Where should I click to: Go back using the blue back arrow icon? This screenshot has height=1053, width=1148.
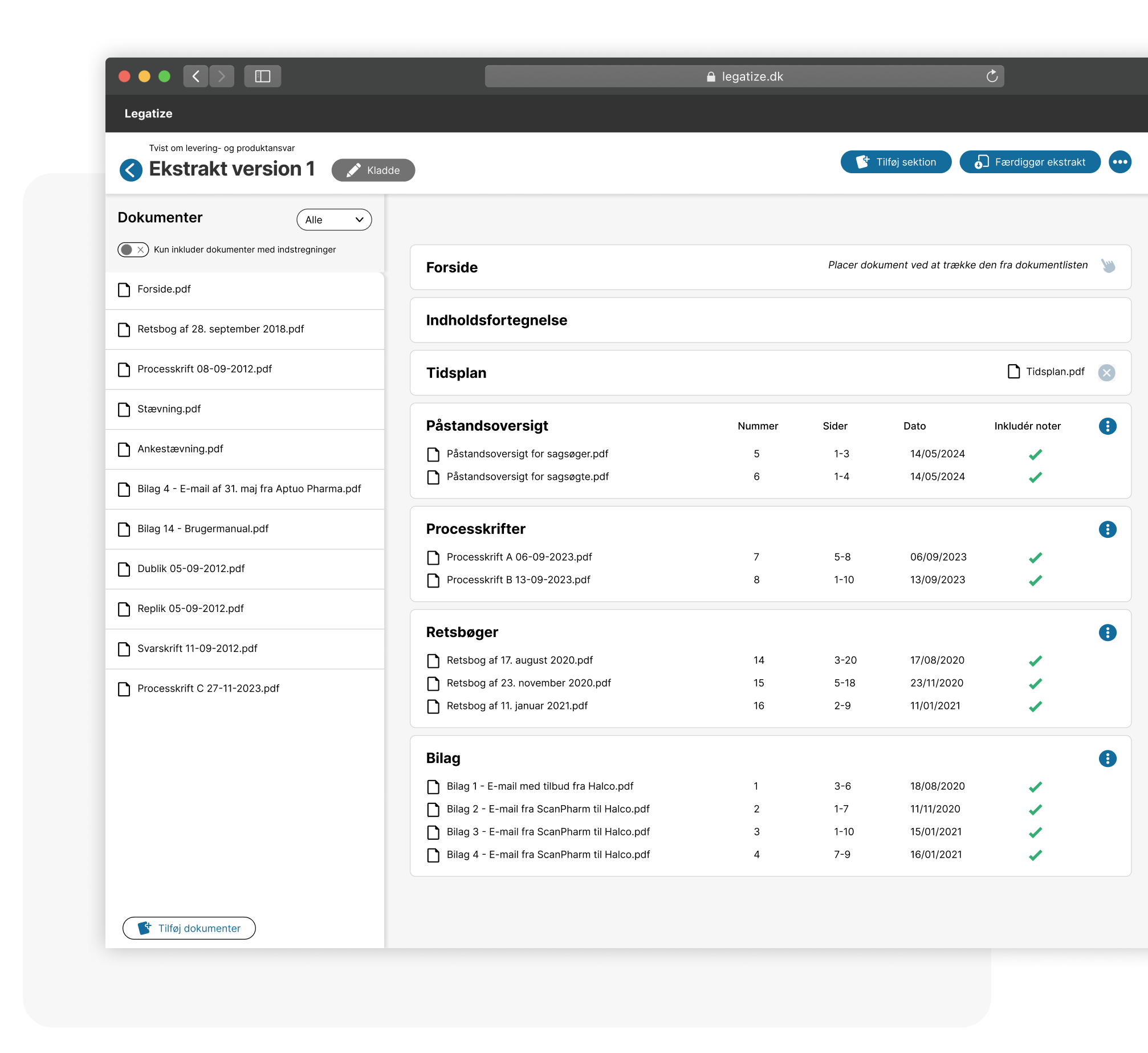131,170
